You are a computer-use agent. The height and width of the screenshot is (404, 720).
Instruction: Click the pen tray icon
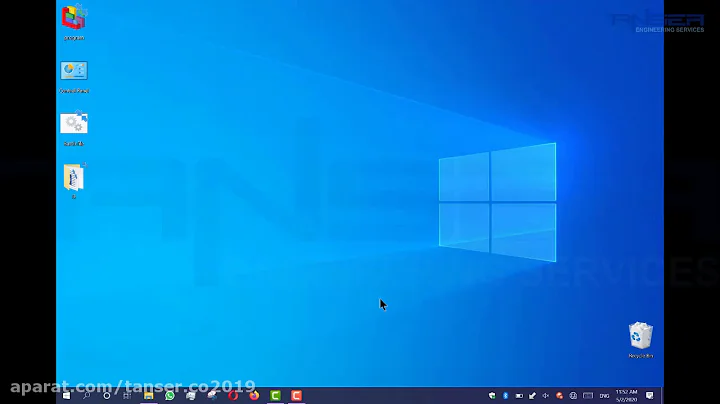coord(532,396)
